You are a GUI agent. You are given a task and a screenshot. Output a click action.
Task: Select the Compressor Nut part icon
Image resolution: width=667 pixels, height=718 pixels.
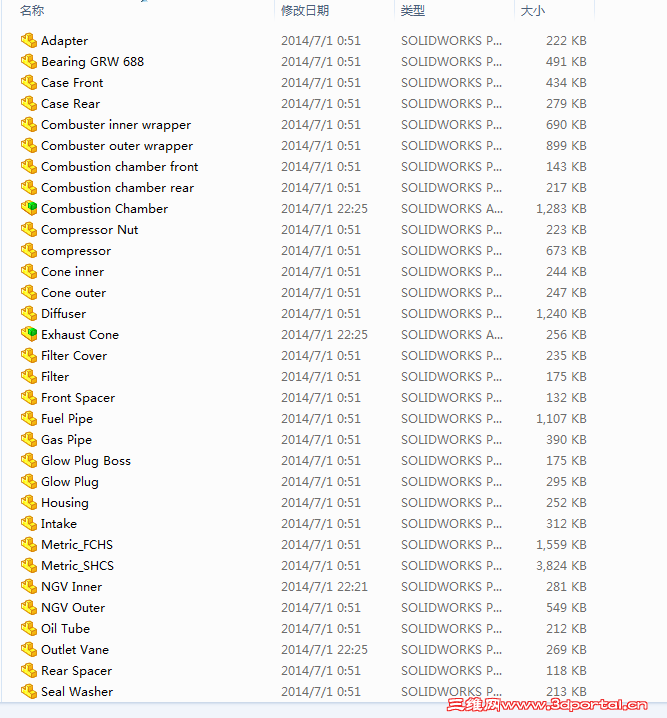click(29, 229)
